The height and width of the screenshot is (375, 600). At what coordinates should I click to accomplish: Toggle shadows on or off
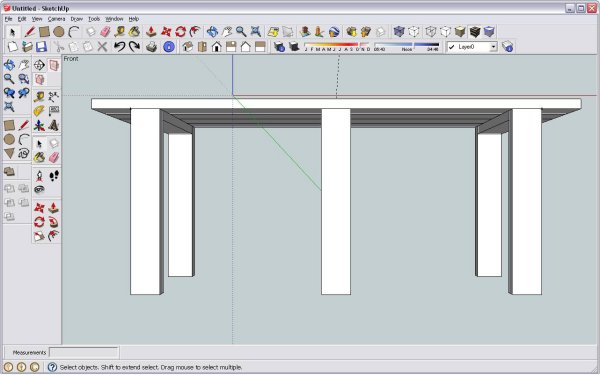pos(294,47)
